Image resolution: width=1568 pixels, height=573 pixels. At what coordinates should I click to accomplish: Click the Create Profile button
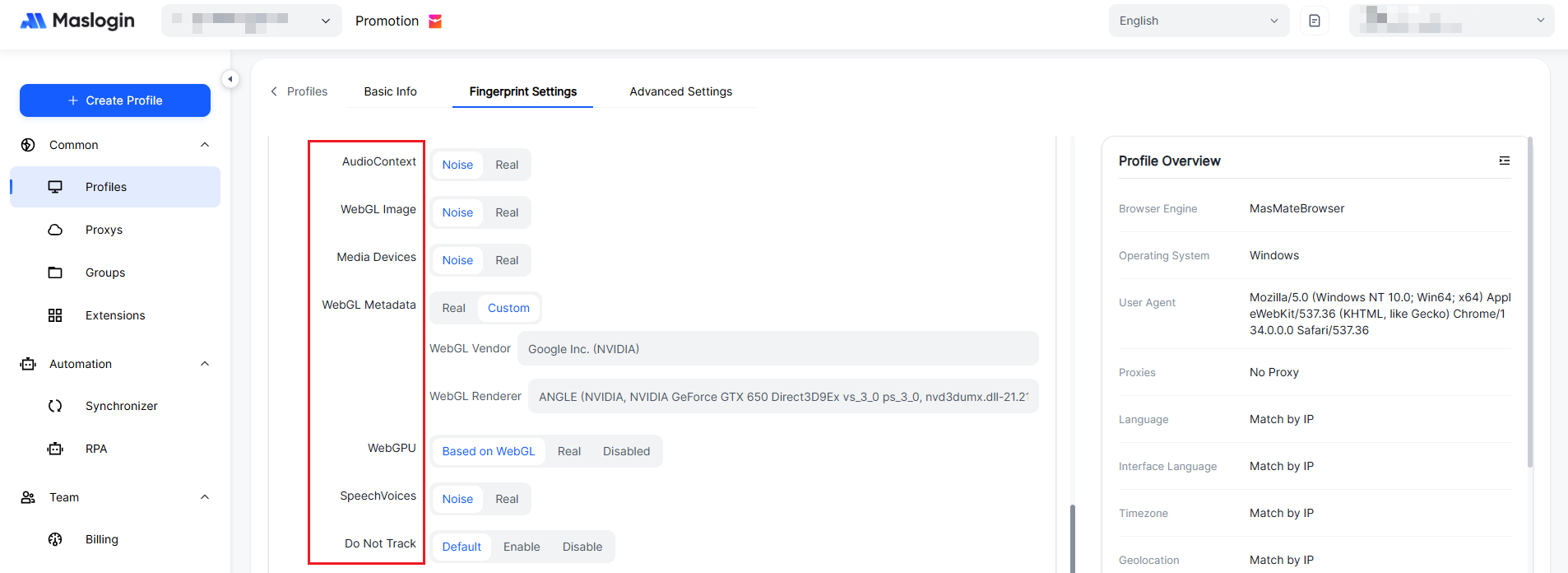pos(115,100)
